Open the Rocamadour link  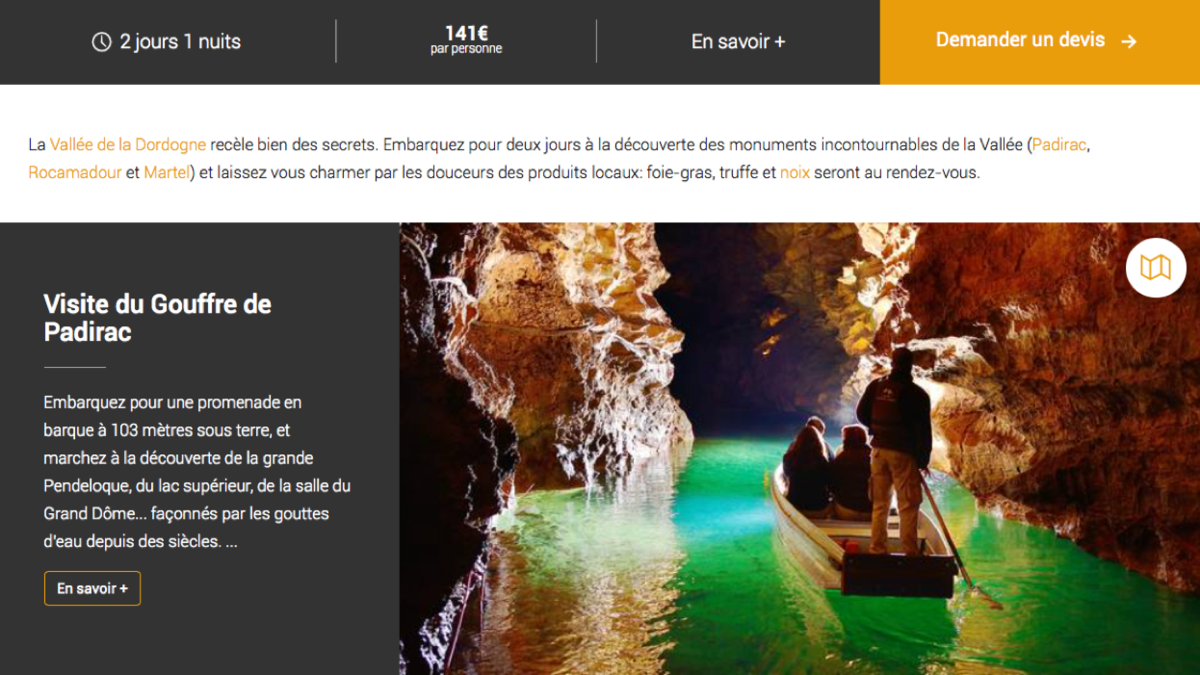point(75,172)
